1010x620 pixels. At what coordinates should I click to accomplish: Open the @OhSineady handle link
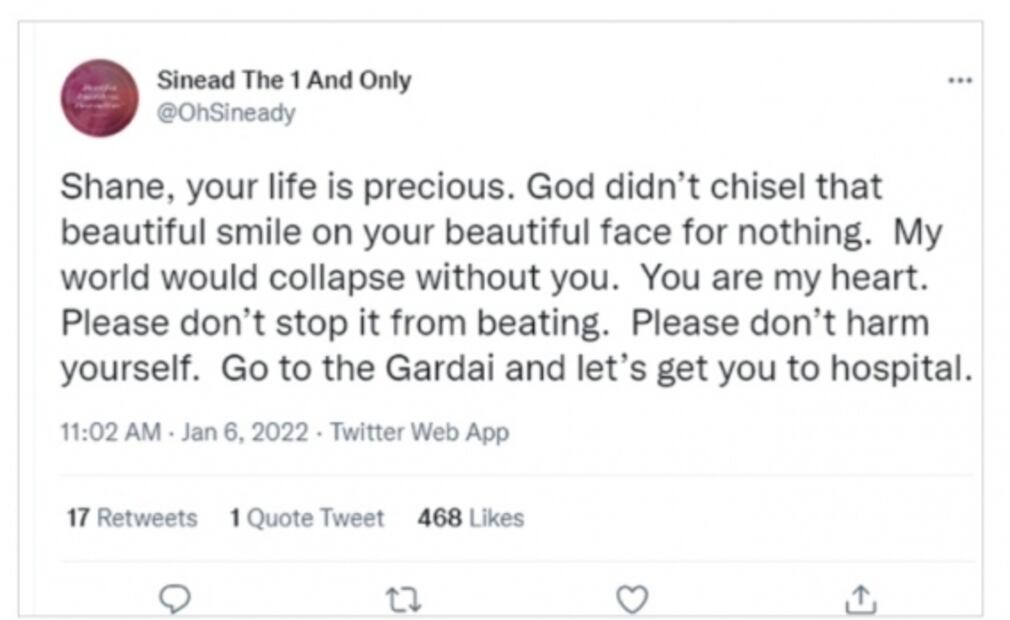click(x=226, y=113)
